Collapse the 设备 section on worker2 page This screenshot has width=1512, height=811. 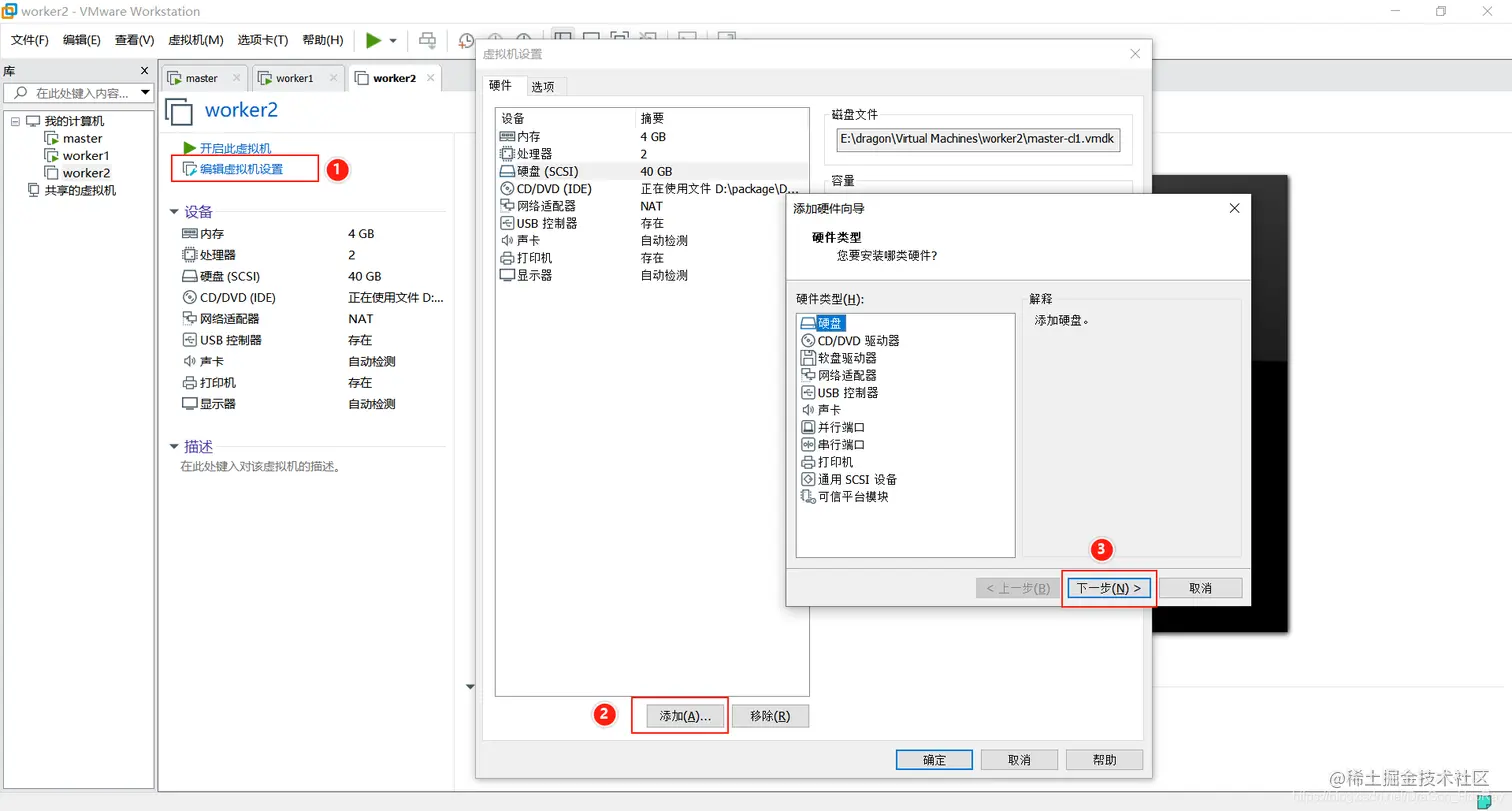click(176, 210)
